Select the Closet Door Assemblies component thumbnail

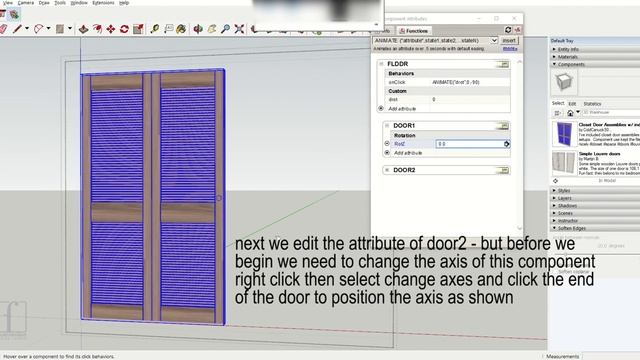(564, 133)
